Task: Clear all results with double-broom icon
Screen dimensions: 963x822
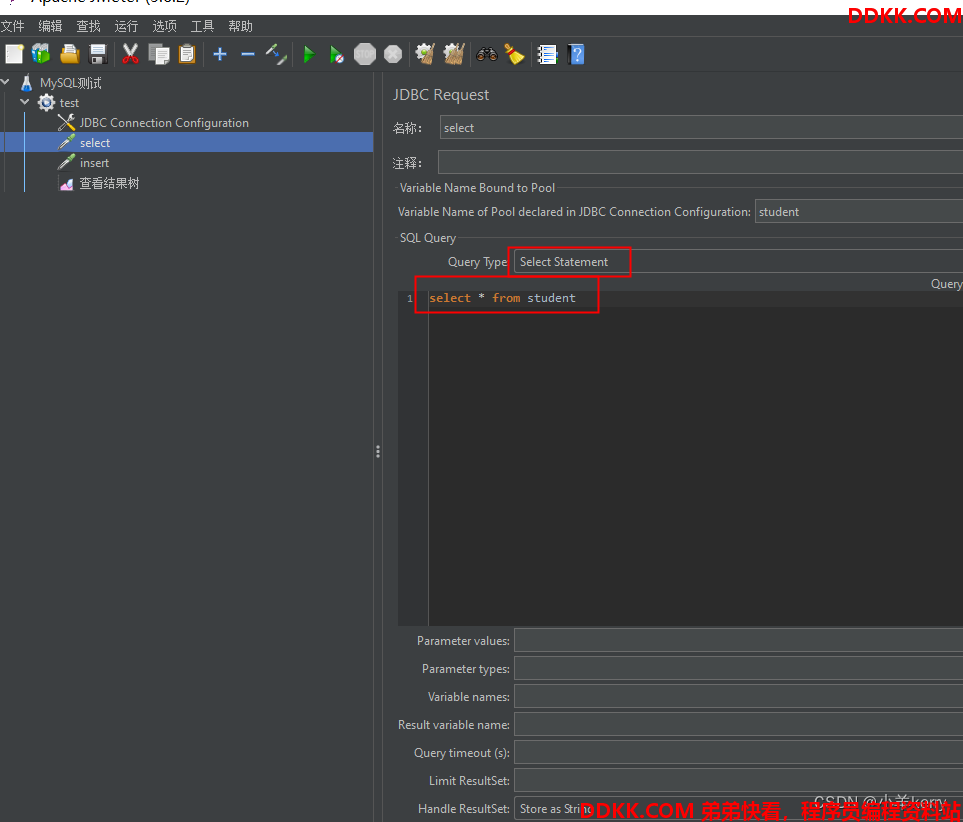Action: pyautogui.click(x=454, y=54)
